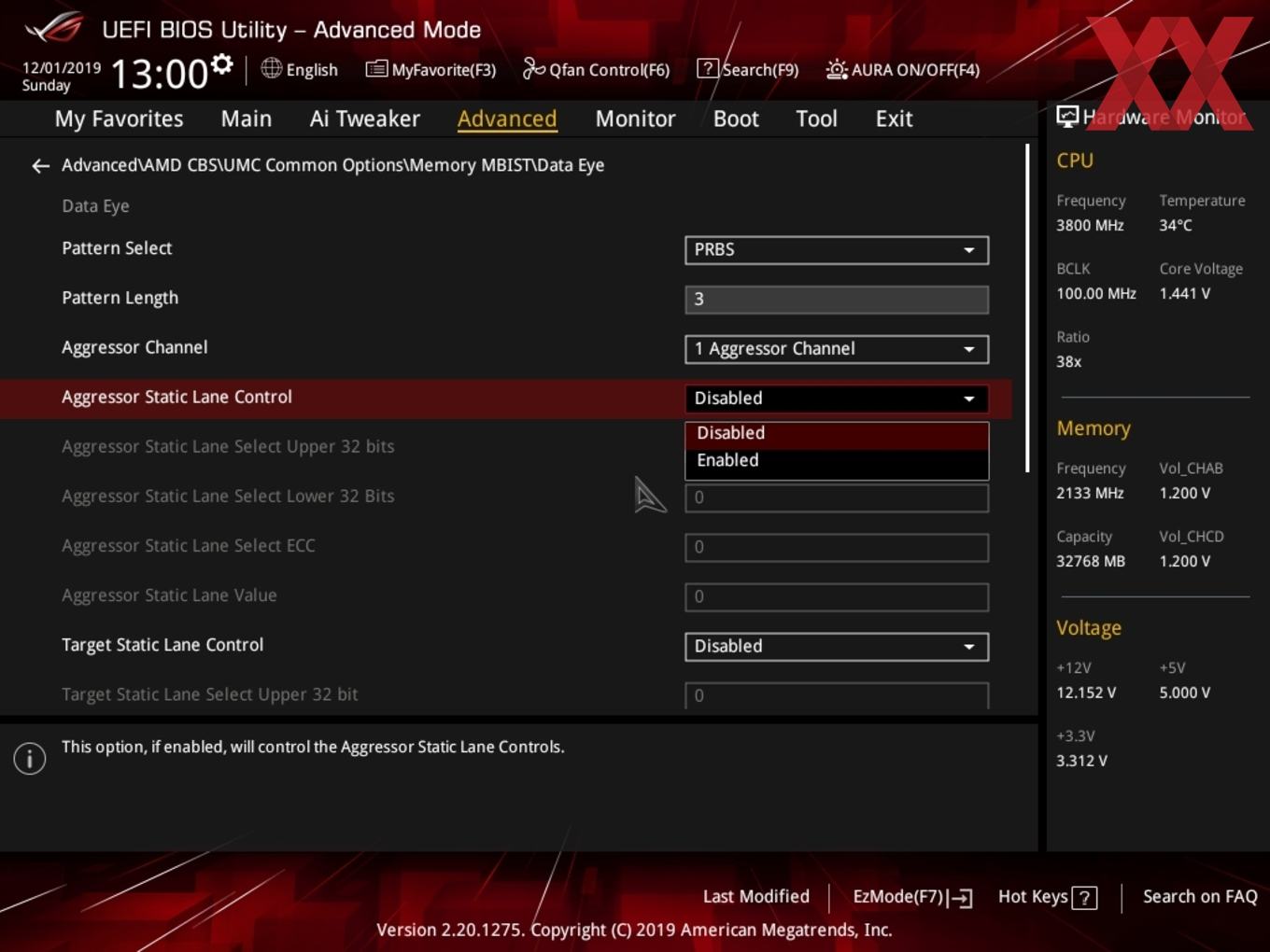1270x952 pixels.
Task: Select the Target Static Lane Control label
Action: pyautogui.click(x=162, y=645)
